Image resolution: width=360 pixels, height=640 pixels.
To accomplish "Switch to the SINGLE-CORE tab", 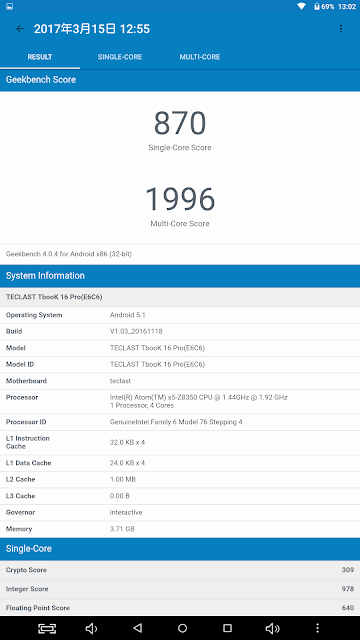I will coord(120,57).
